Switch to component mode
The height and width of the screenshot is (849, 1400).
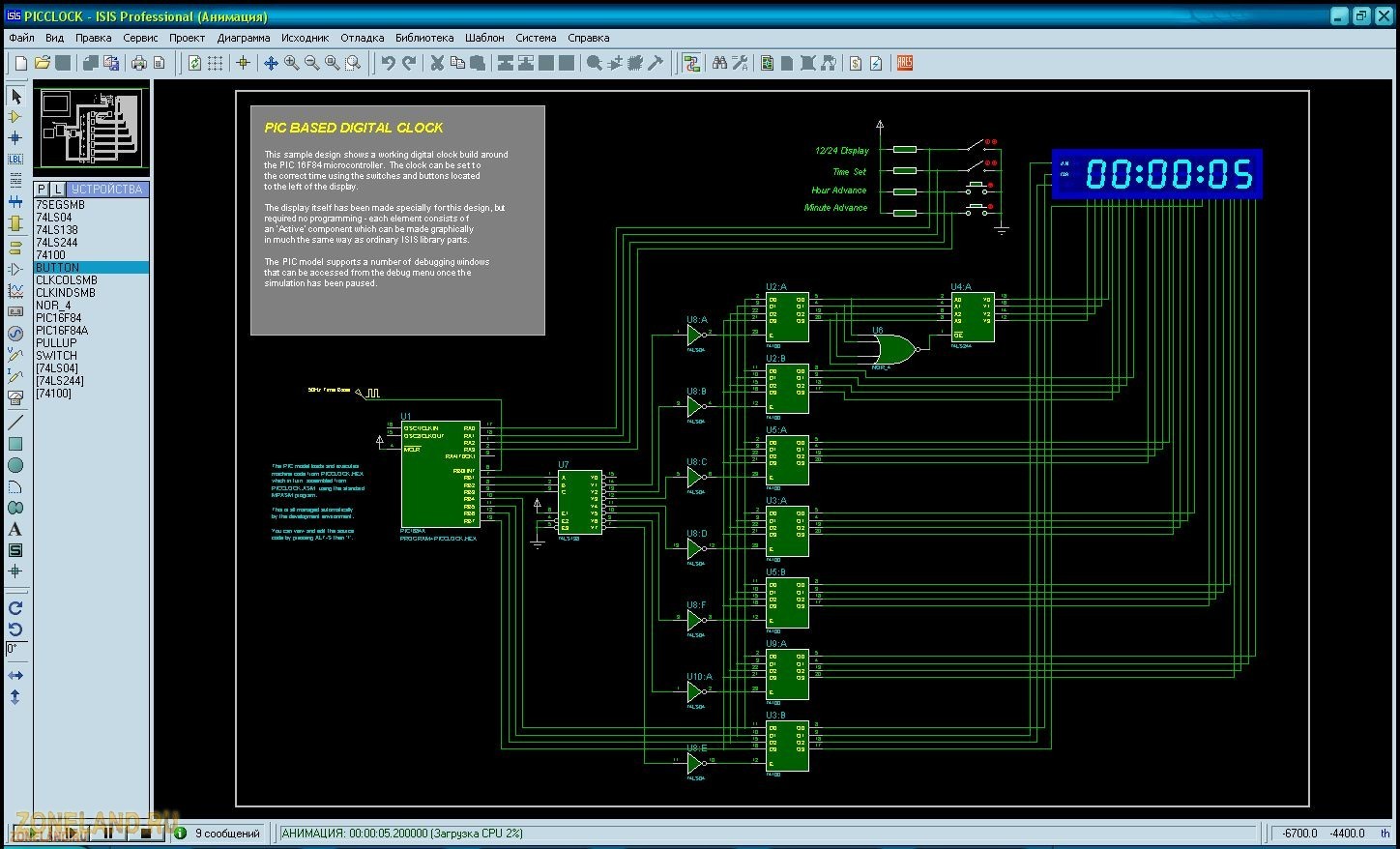15,117
